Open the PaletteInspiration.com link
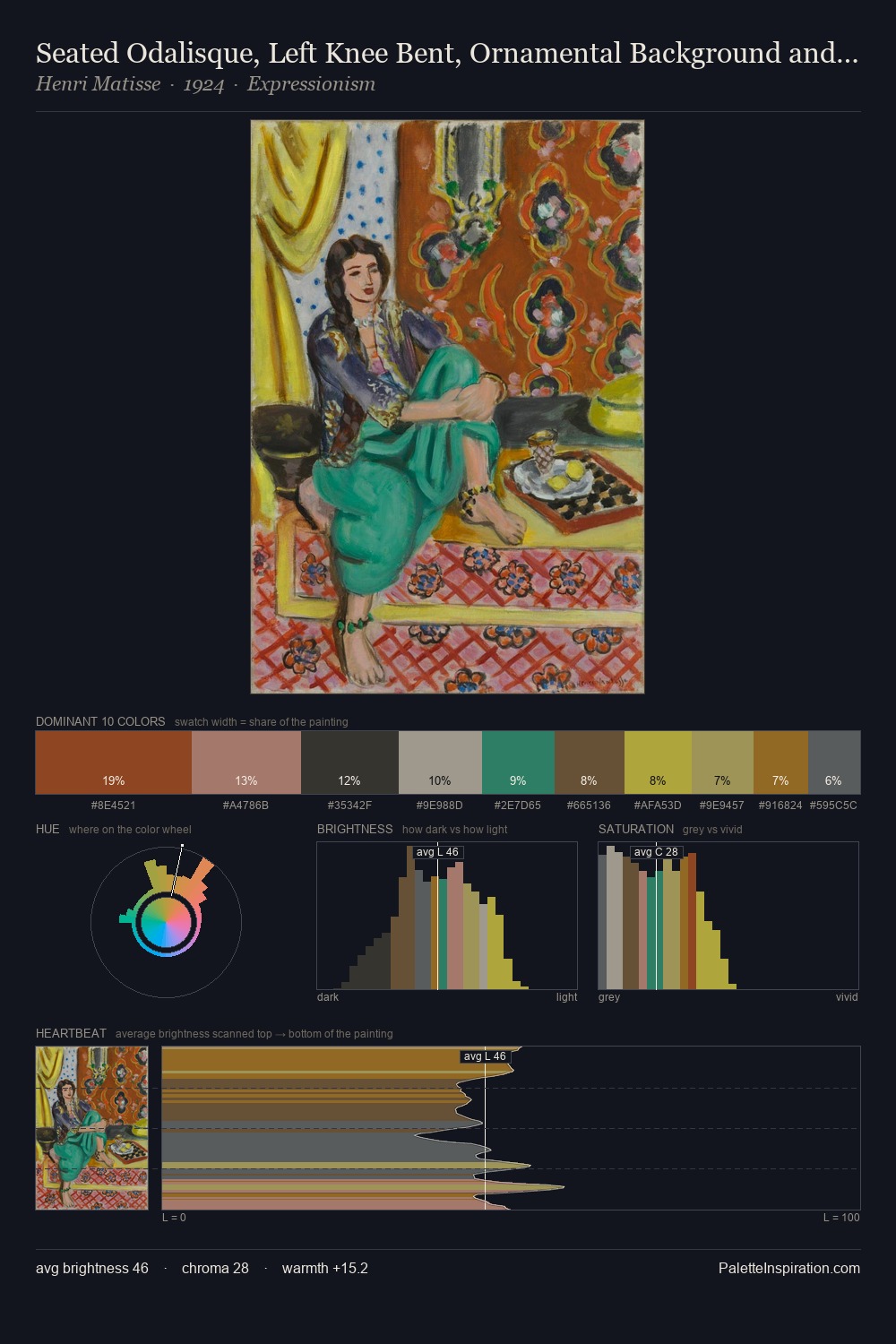The height and width of the screenshot is (1344, 896). tap(789, 1268)
